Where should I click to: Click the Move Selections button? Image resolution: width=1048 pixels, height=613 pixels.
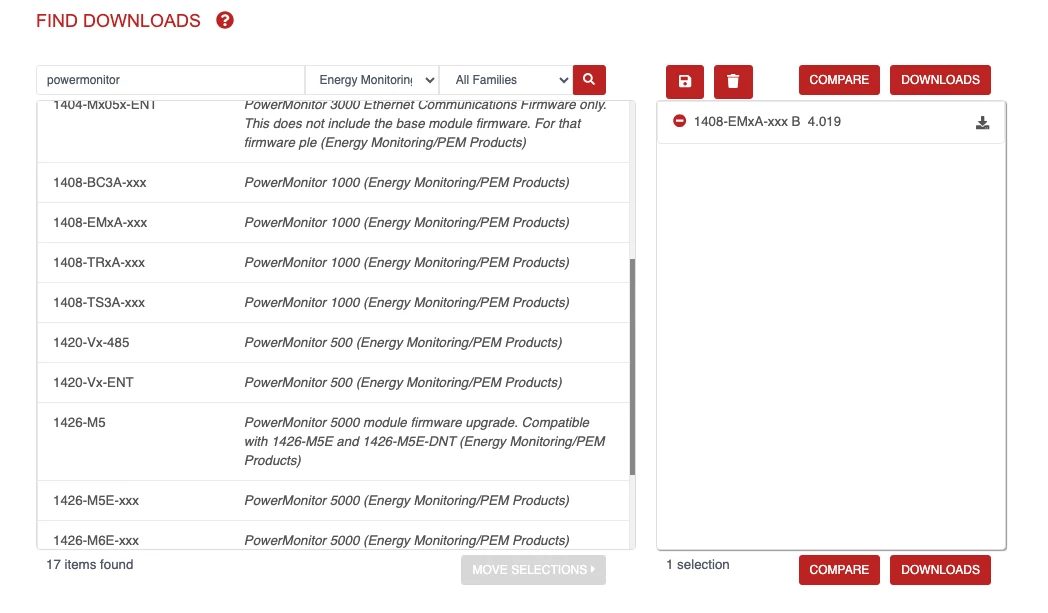(533, 570)
